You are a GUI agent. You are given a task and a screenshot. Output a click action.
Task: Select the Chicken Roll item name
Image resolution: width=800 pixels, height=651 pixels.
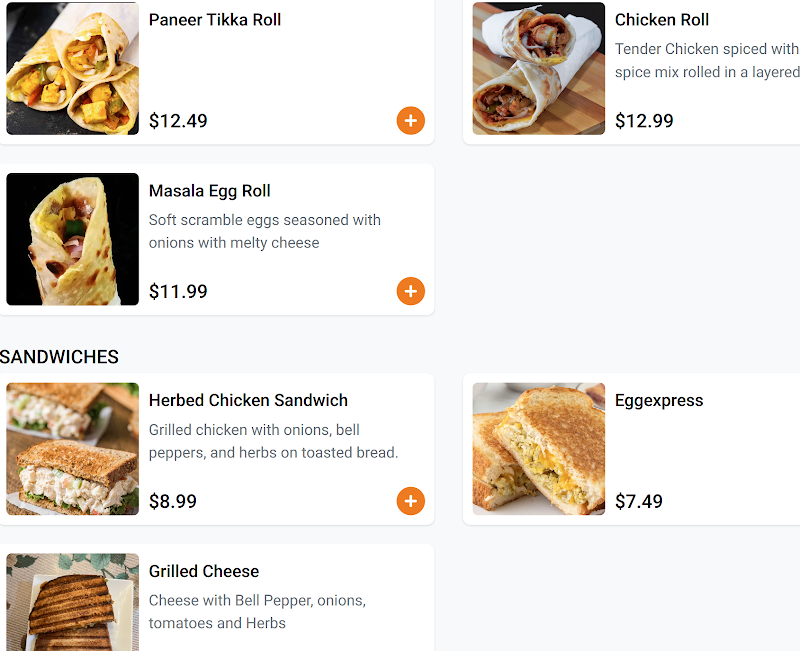click(662, 20)
